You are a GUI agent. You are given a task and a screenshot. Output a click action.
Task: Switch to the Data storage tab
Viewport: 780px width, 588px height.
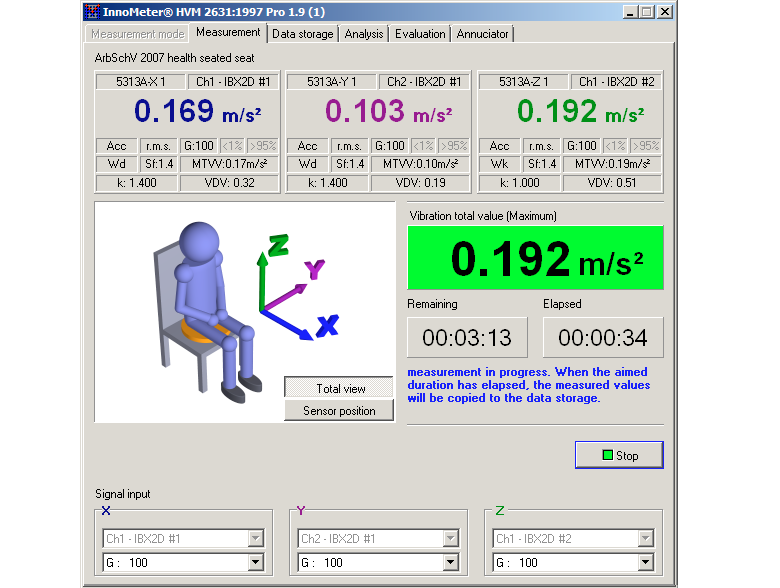click(x=302, y=34)
